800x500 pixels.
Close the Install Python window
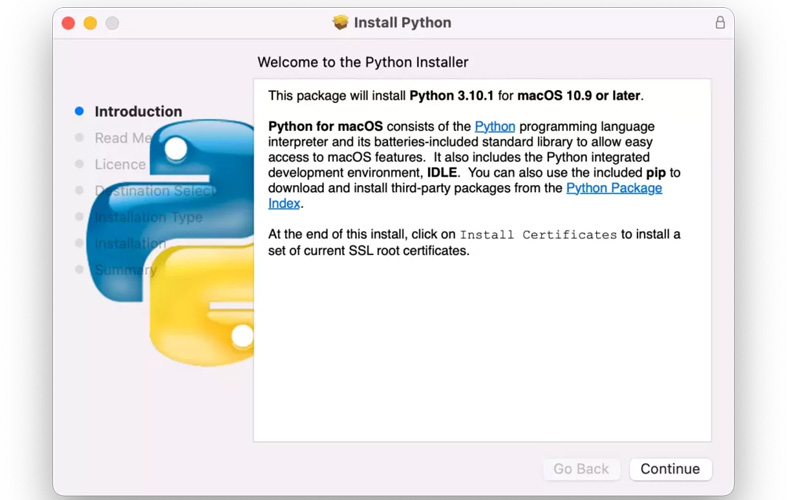coord(68,22)
